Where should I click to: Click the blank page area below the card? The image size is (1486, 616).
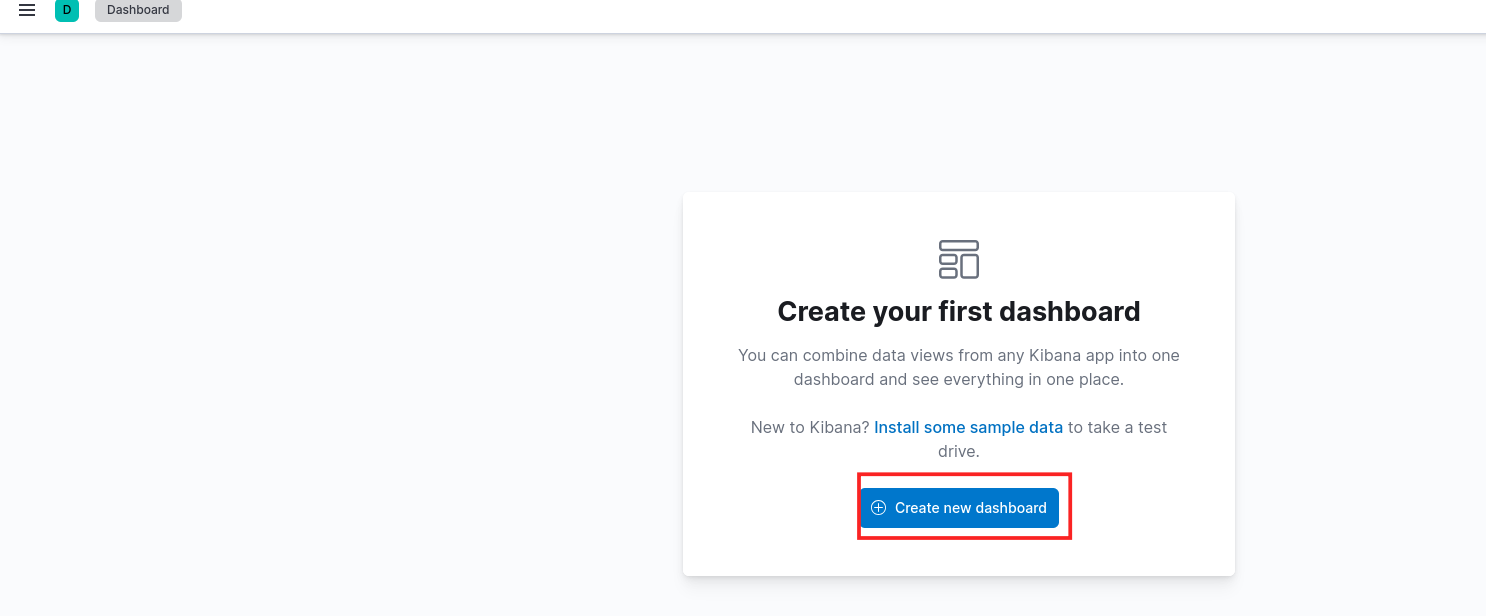click(x=958, y=597)
